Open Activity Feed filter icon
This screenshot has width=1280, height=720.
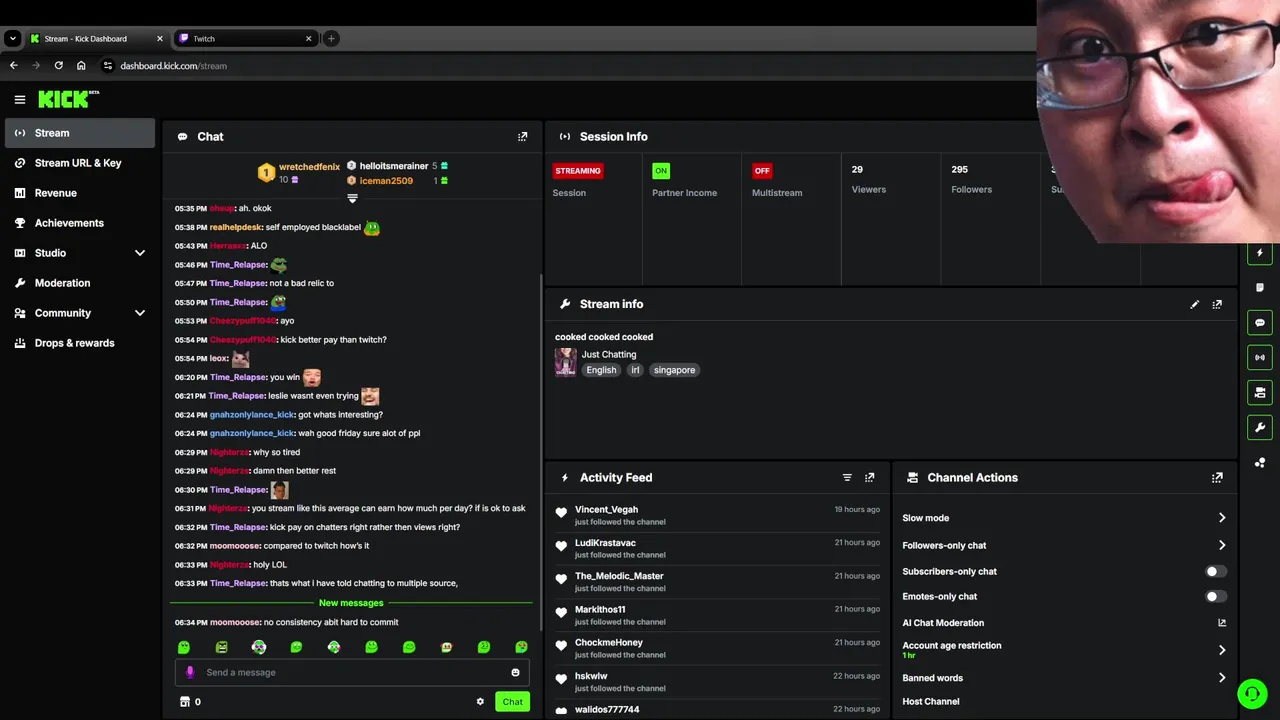click(847, 478)
